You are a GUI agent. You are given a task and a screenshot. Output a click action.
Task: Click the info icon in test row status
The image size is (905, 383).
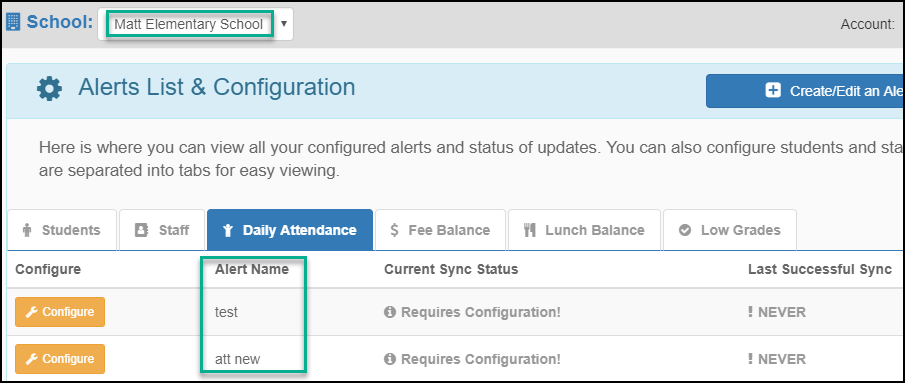click(390, 312)
